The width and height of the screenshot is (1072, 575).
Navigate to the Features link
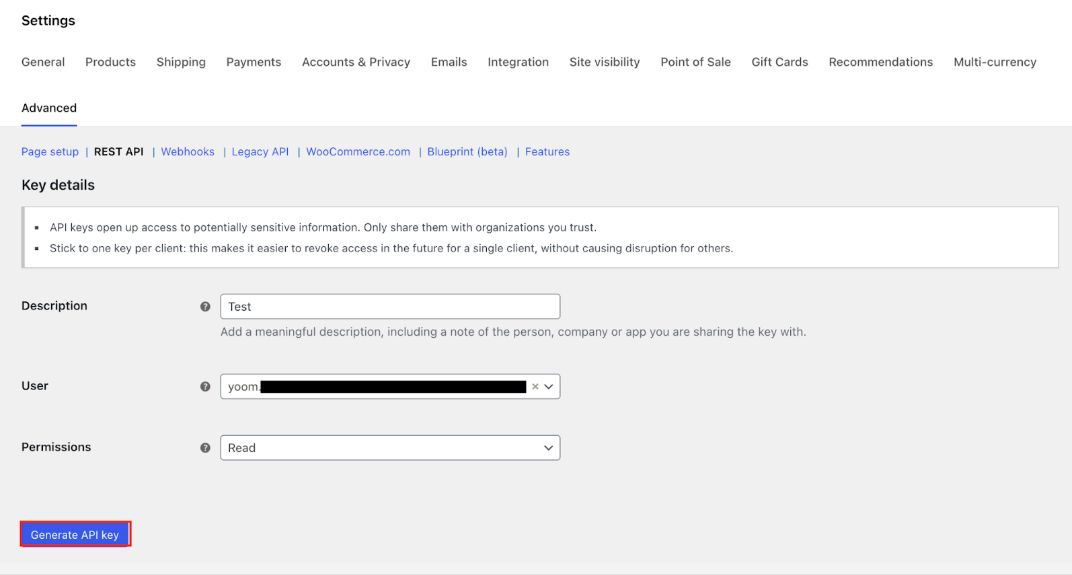point(547,152)
